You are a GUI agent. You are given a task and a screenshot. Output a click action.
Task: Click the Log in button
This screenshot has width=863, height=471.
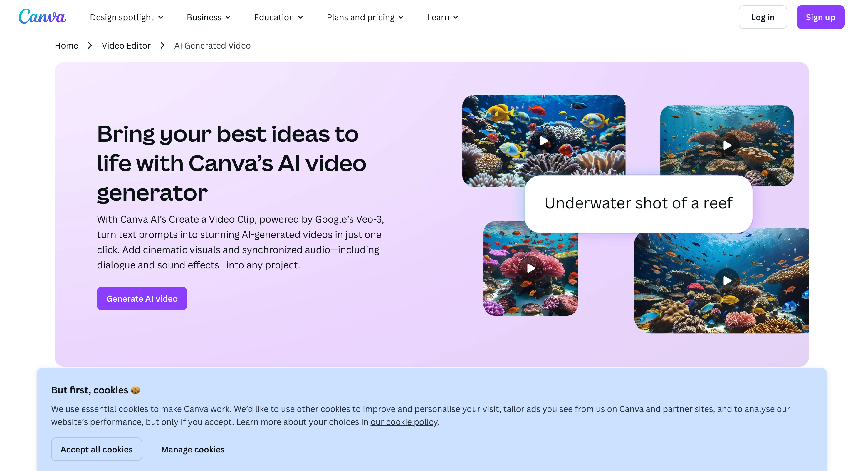tap(762, 17)
